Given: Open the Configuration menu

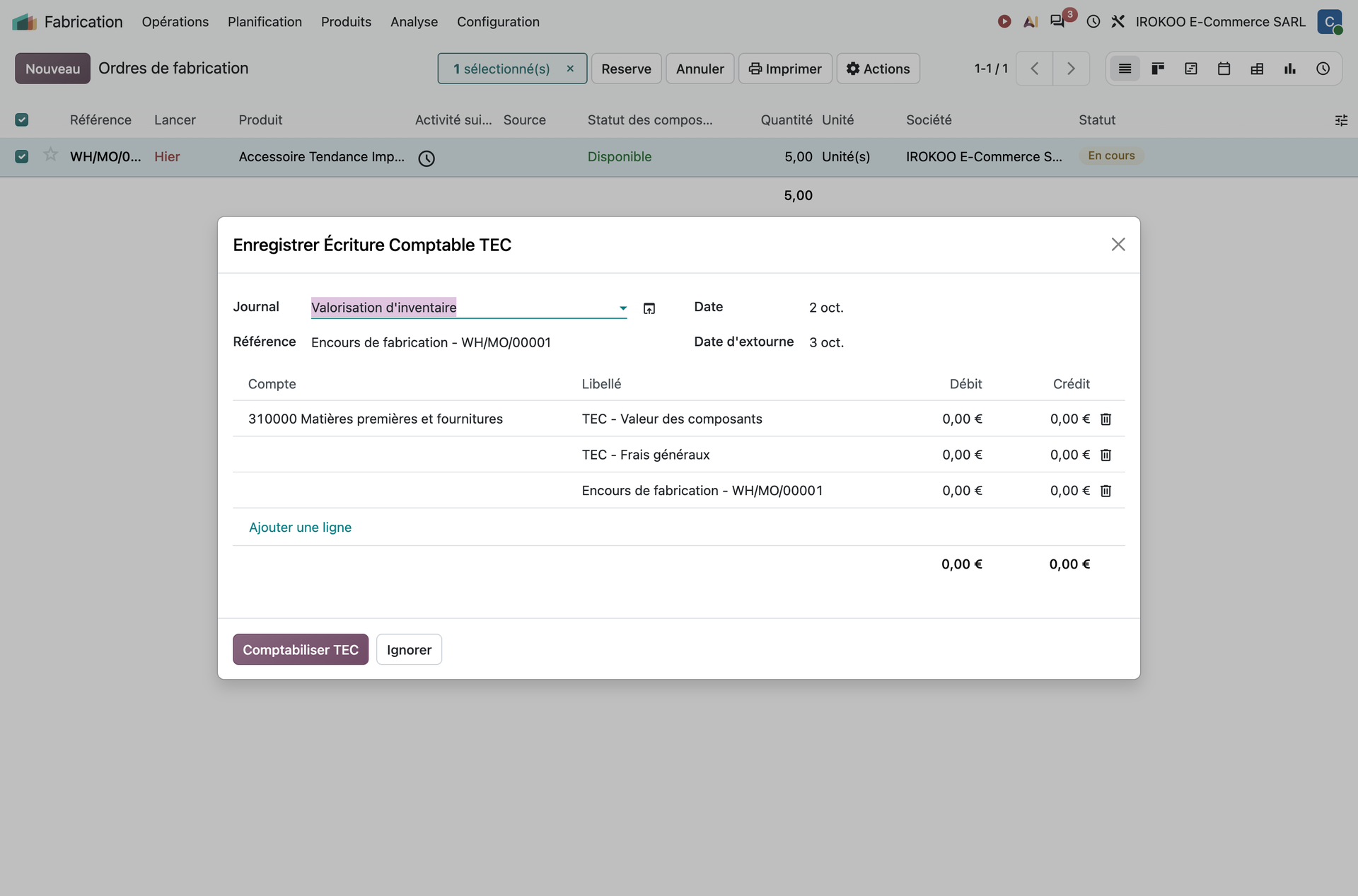Looking at the screenshot, I should coord(498,22).
